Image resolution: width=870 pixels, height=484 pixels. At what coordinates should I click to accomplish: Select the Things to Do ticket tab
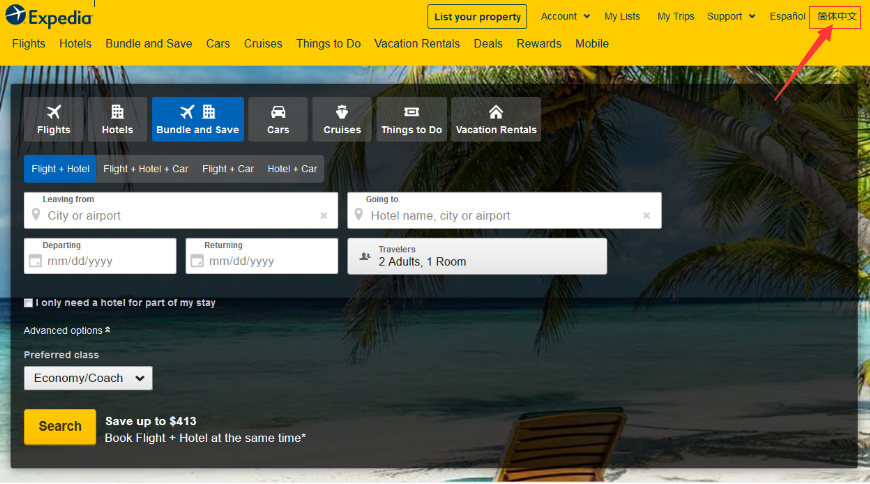(412, 119)
